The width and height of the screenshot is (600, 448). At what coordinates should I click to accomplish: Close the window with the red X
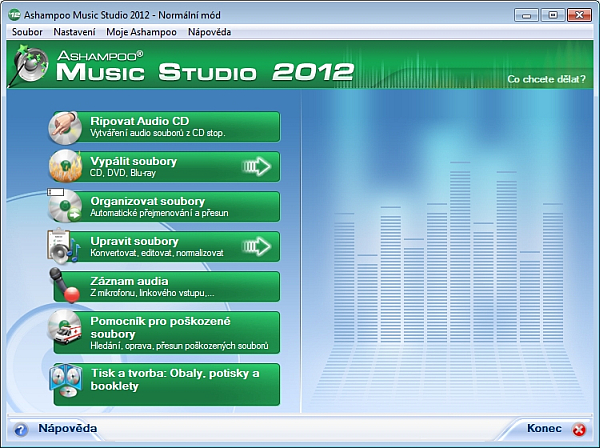tap(579, 15)
